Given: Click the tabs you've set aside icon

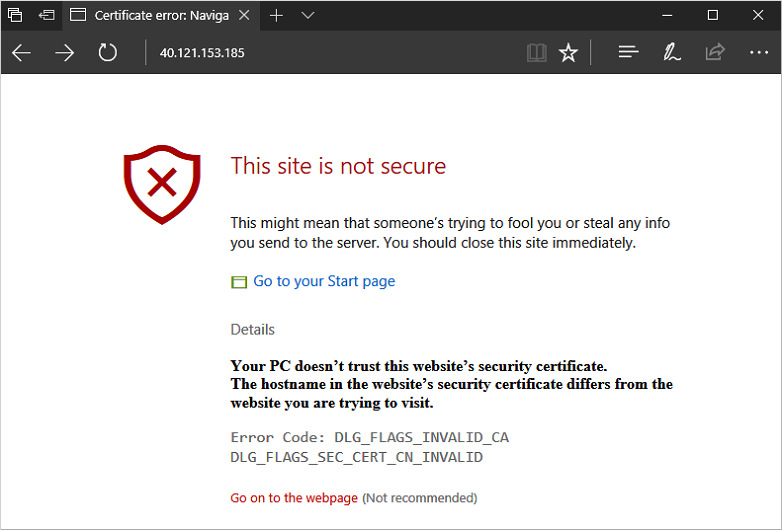Looking at the screenshot, I should (x=15, y=16).
